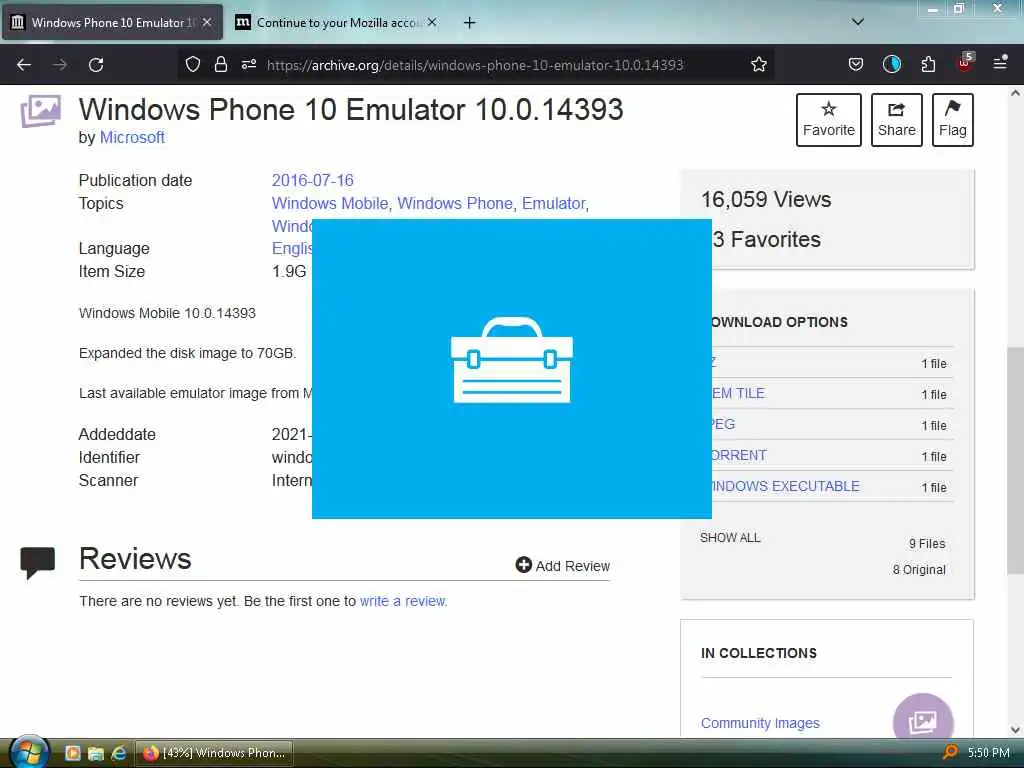Image resolution: width=1024 pixels, height=768 pixels.
Task: Reload the archive.org page
Action: click(96, 65)
